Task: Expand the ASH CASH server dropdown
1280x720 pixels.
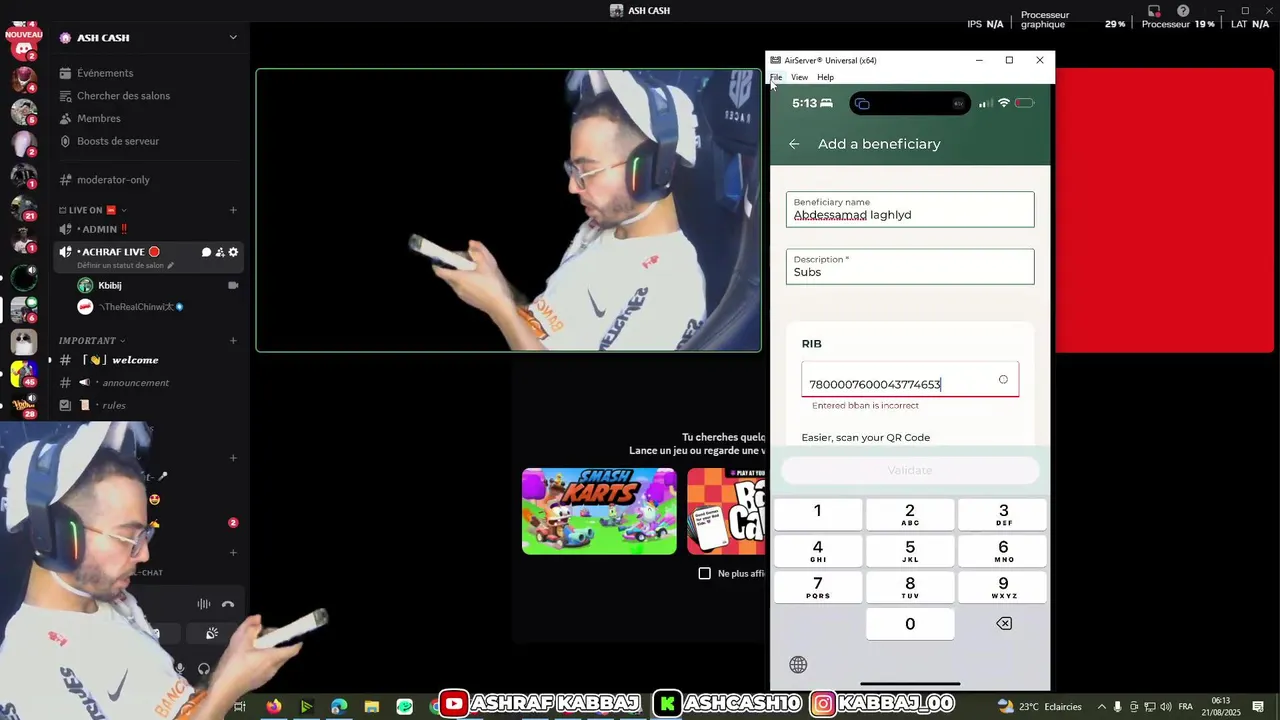Action: (233, 38)
